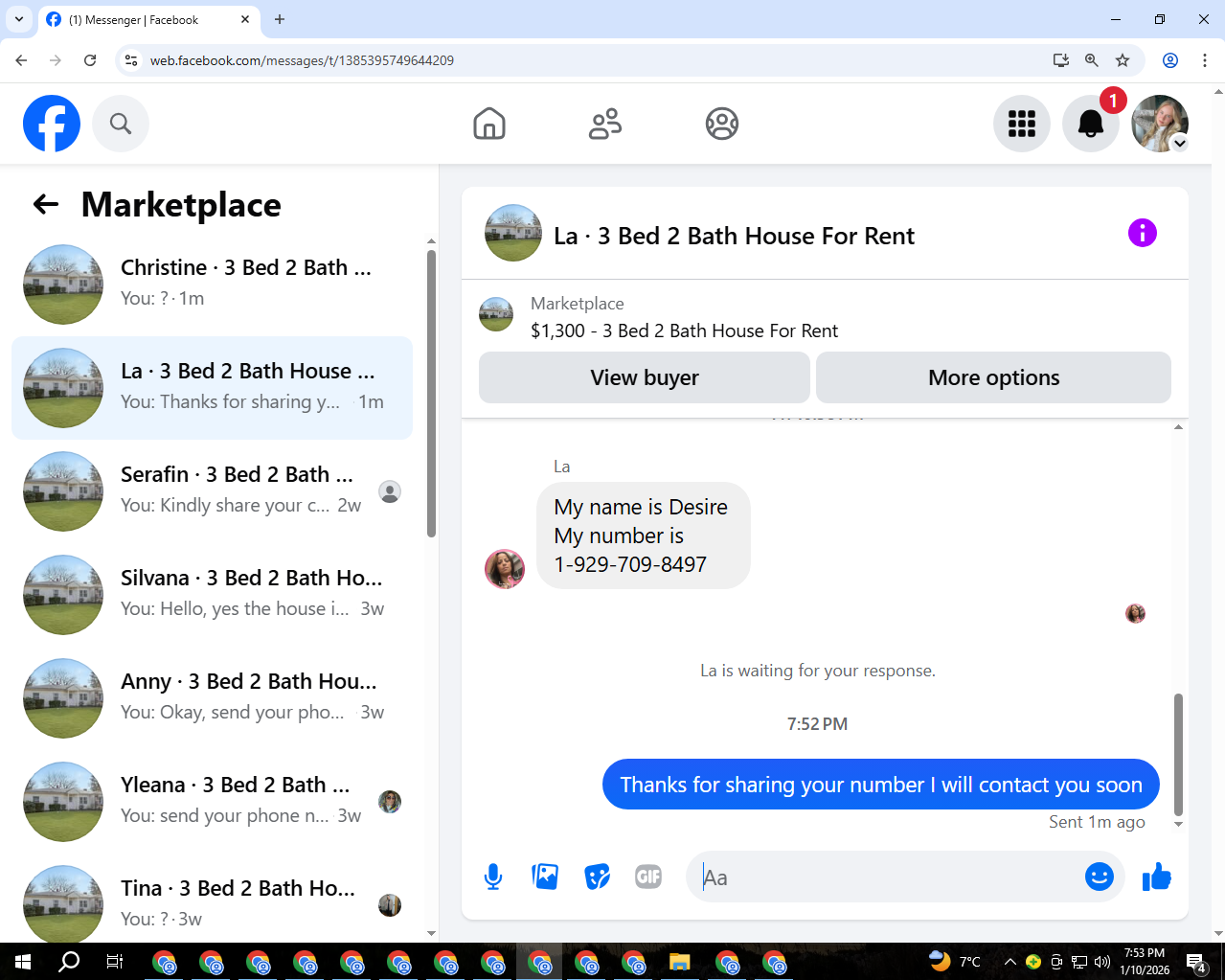Image resolution: width=1225 pixels, height=980 pixels.
Task: Open Windows taskbar search
Action: click(x=69, y=962)
